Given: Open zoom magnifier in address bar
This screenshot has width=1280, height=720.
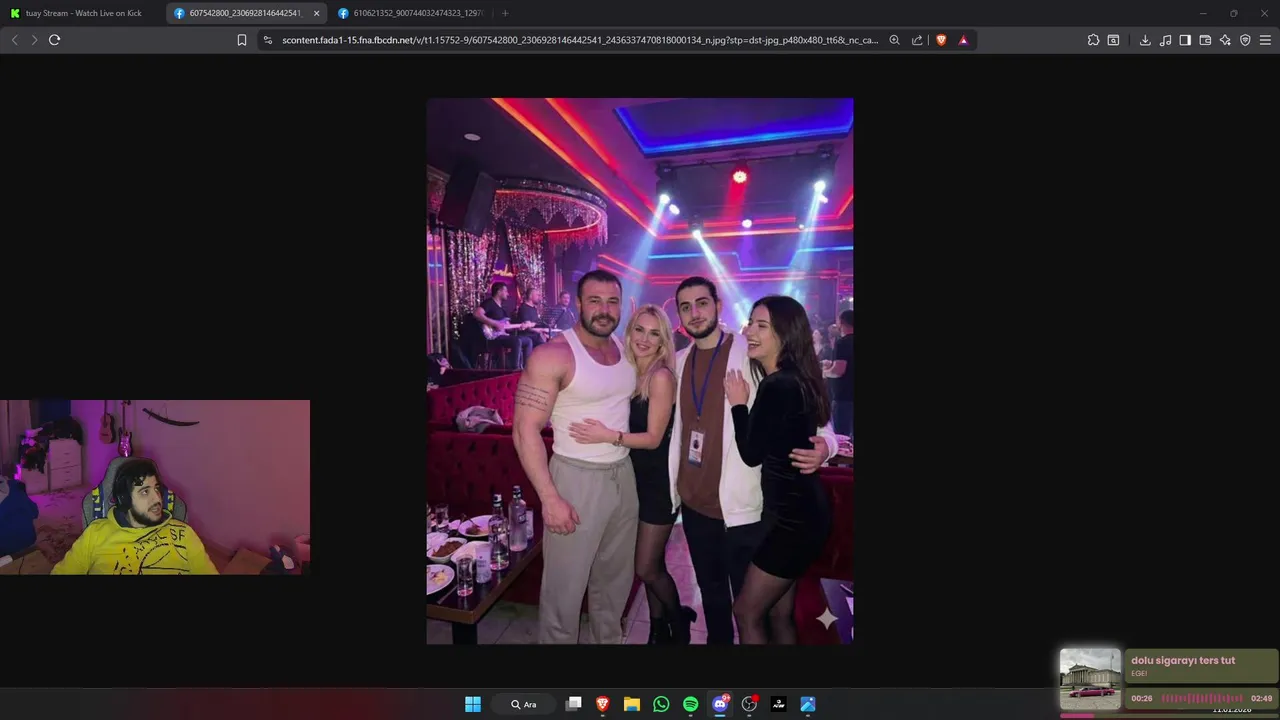Looking at the screenshot, I should click(894, 40).
